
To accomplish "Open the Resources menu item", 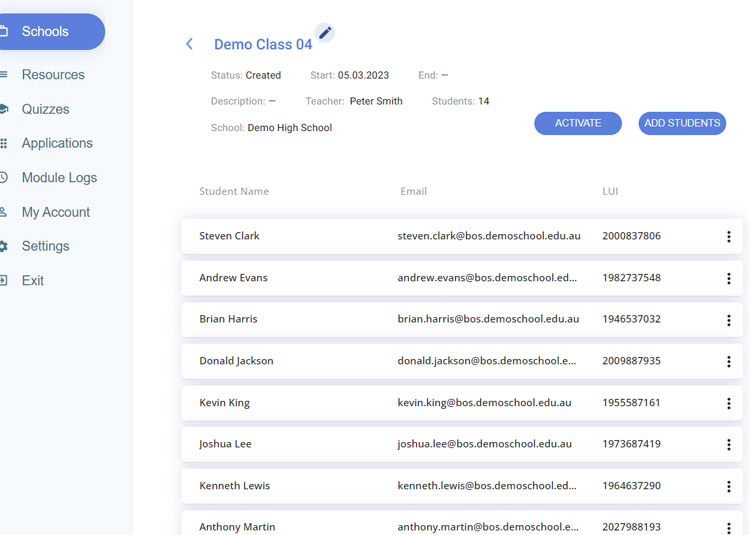I will (53, 75).
